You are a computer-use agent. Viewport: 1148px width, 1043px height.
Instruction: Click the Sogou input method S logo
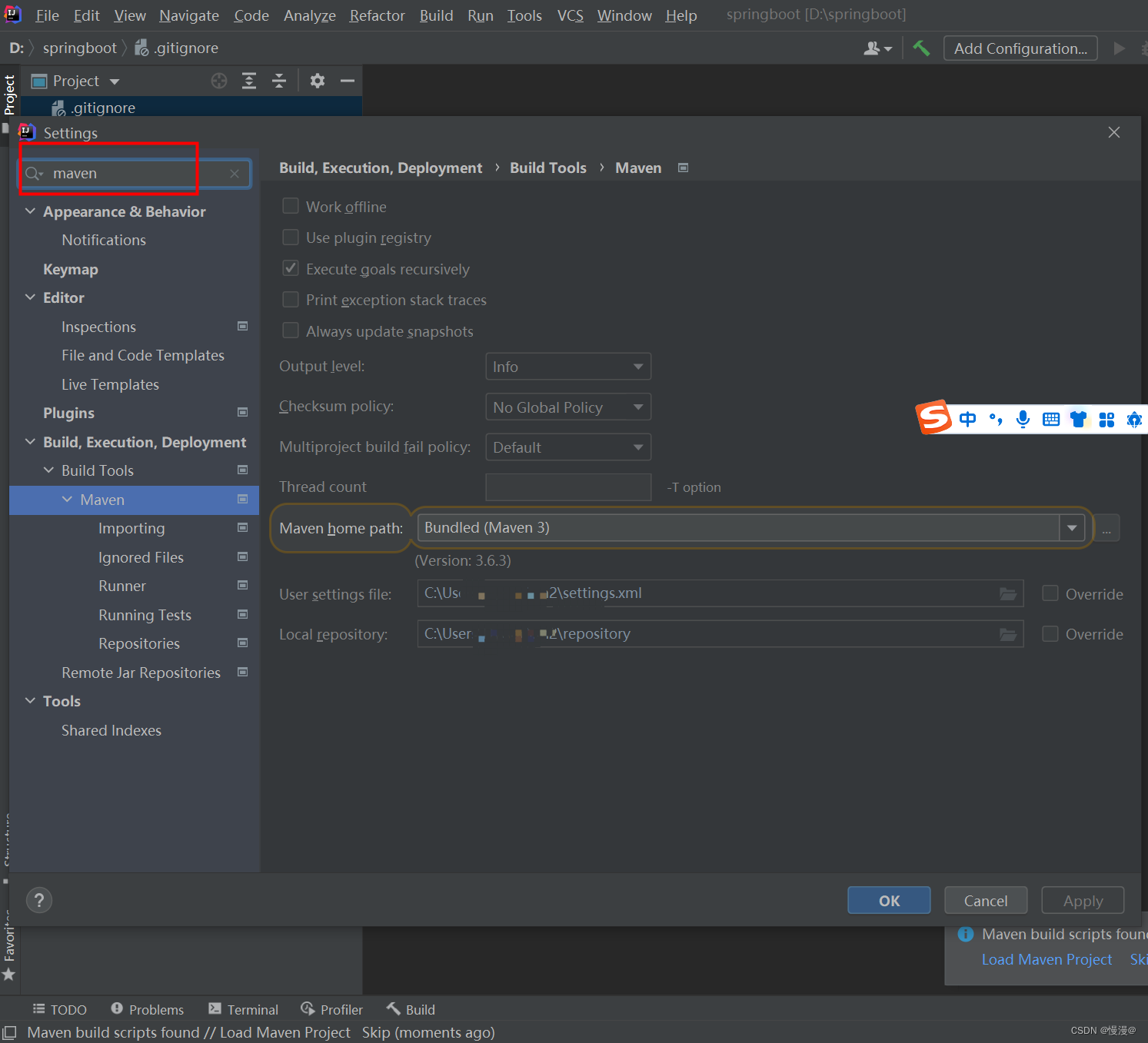[934, 417]
